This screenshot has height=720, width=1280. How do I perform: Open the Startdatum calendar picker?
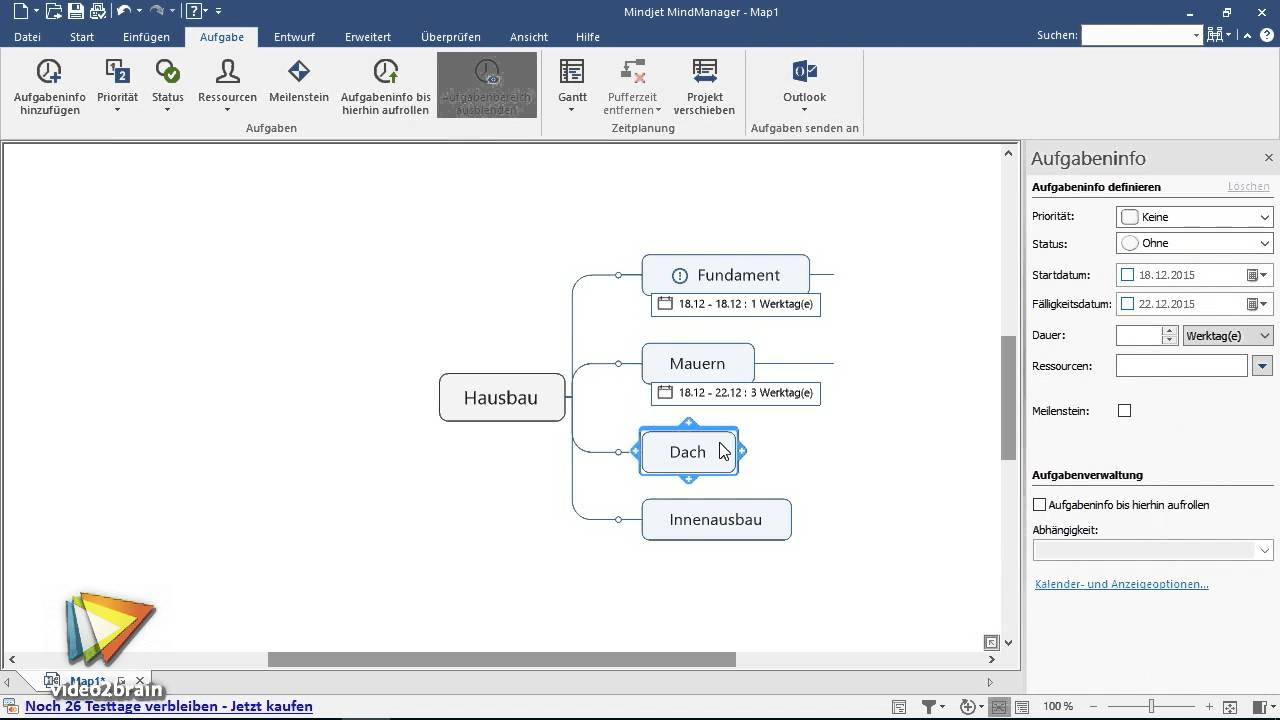pyautogui.click(x=1257, y=275)
